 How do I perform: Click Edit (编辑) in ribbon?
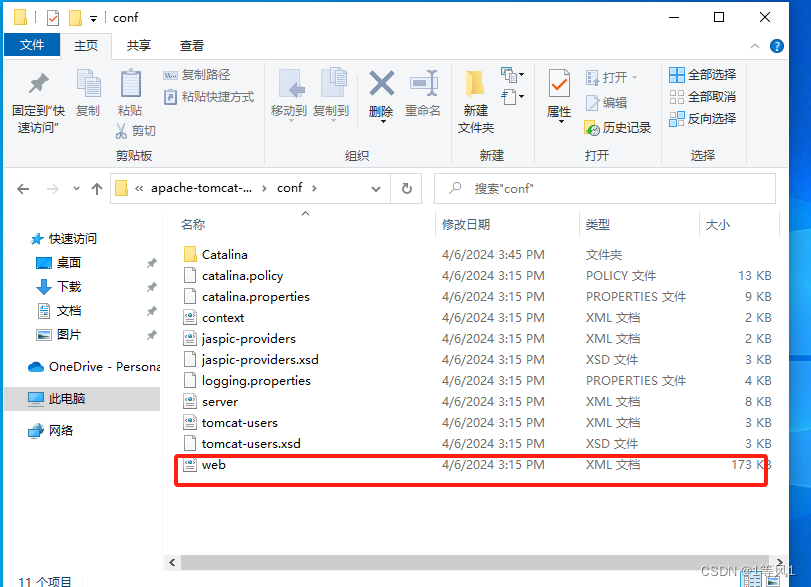[606, 103]
